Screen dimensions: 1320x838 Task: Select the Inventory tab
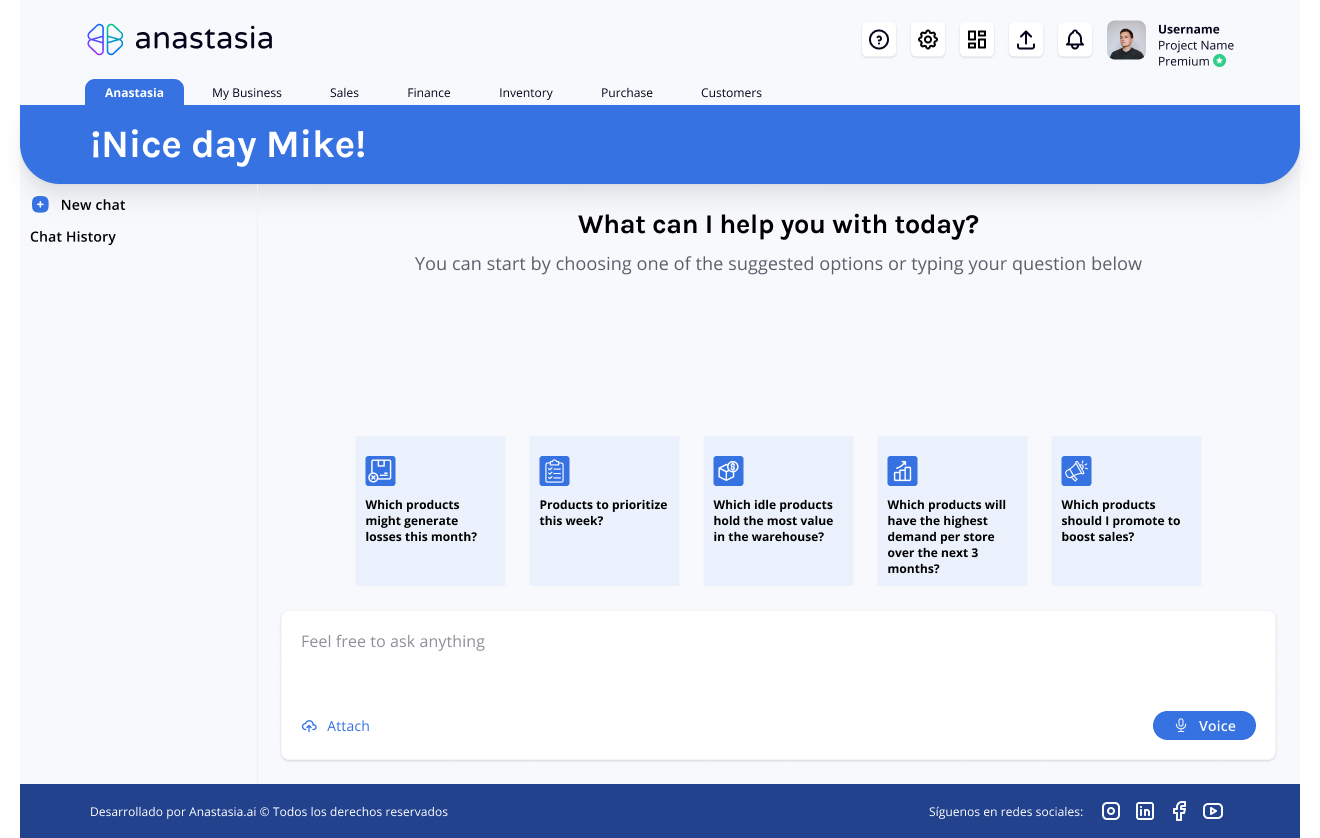526,93
